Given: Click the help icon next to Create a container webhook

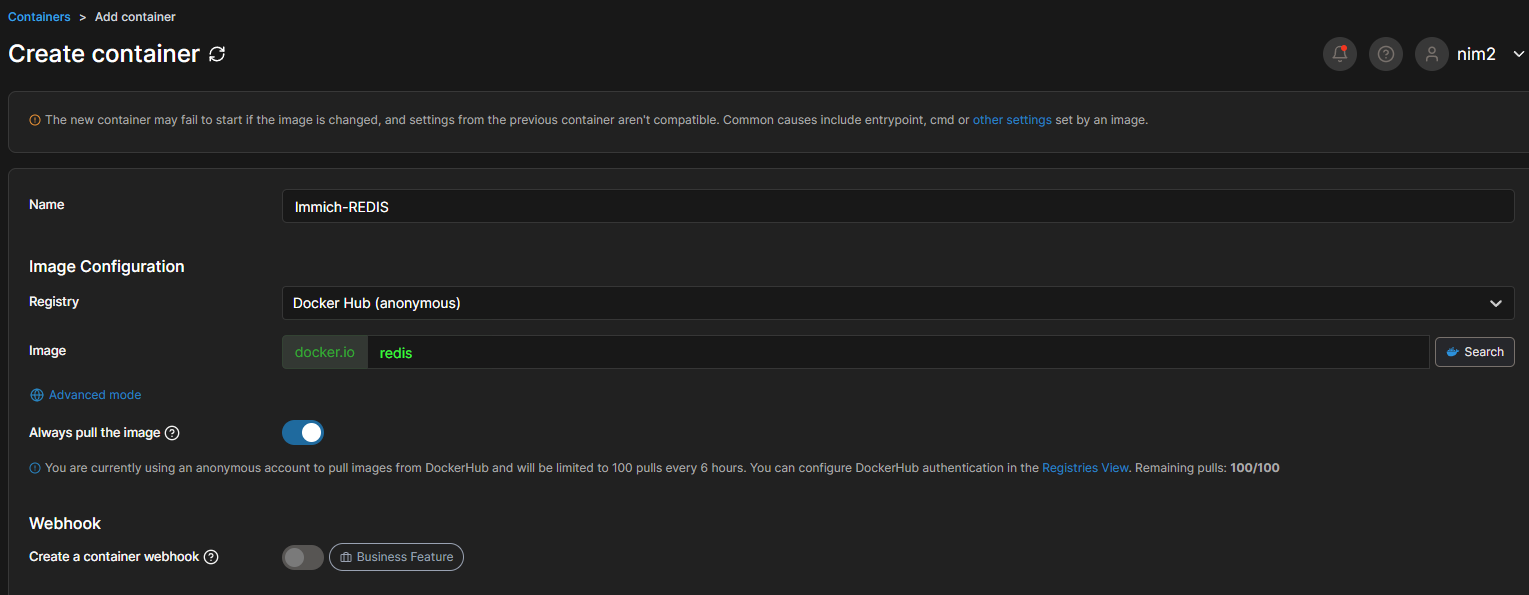Looking at the screenshot, I should [211, 557].
